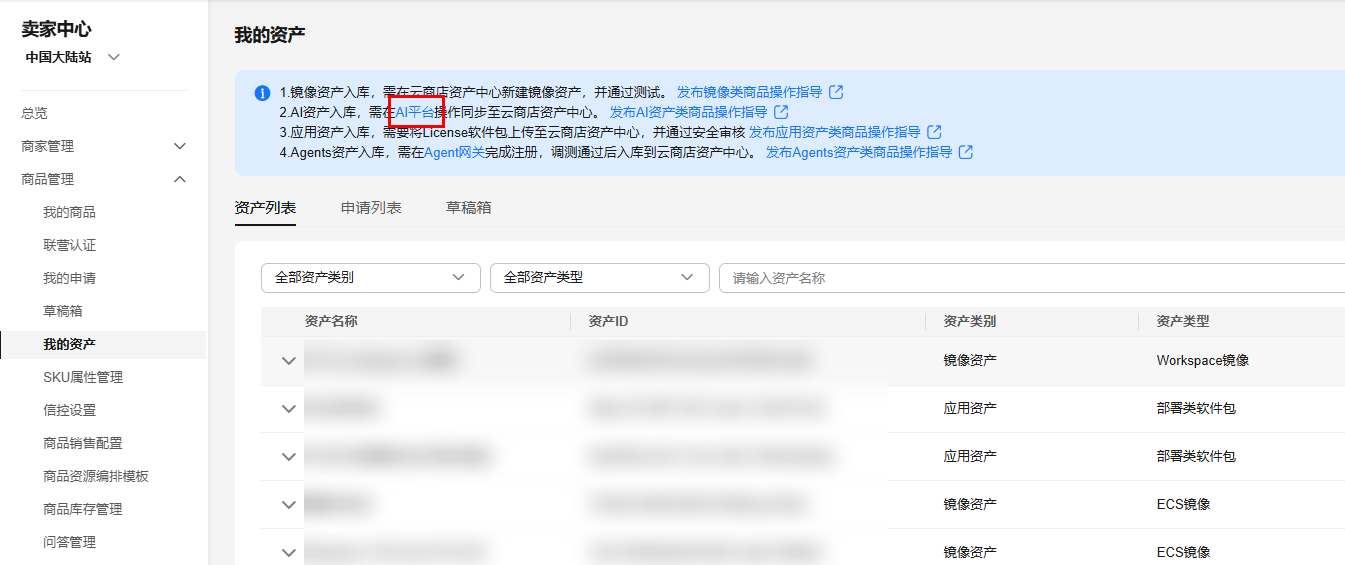Click the 资产名称 column header
Viewport: 1345px width, 565px height.
[331, 321]
